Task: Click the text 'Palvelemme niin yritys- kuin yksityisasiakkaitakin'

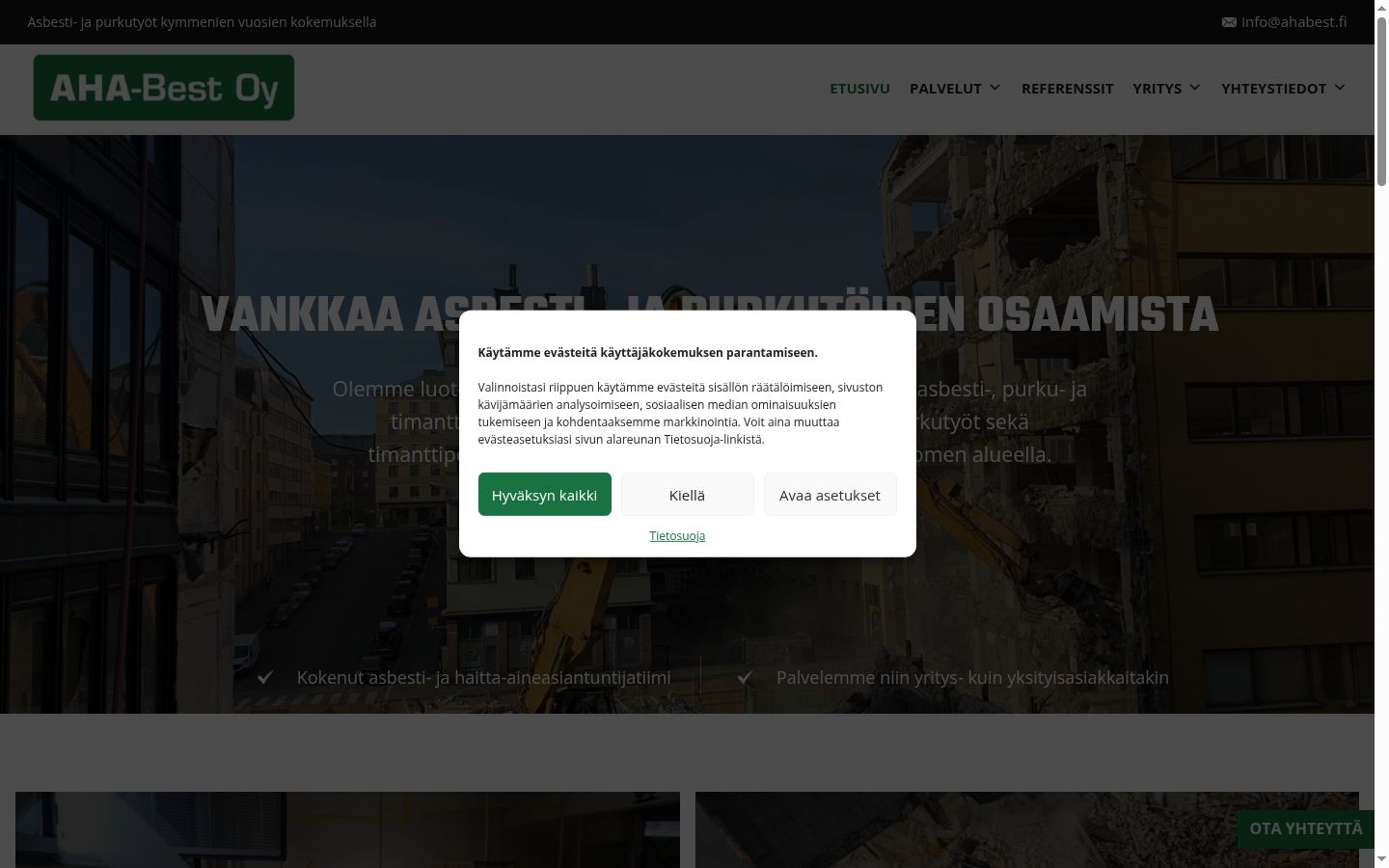Action: tap(972, 677)
